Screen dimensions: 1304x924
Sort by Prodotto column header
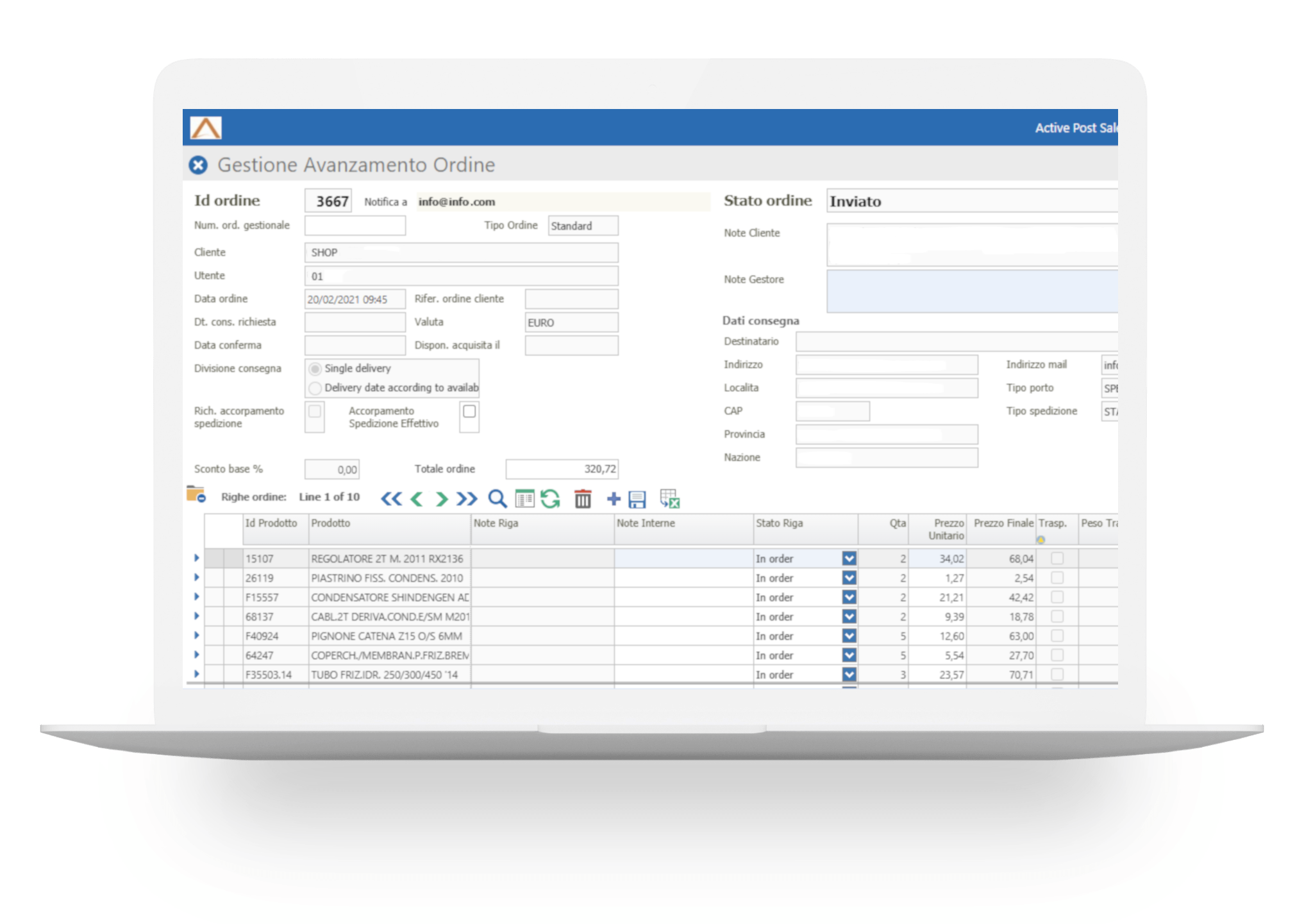pos(390,530)
